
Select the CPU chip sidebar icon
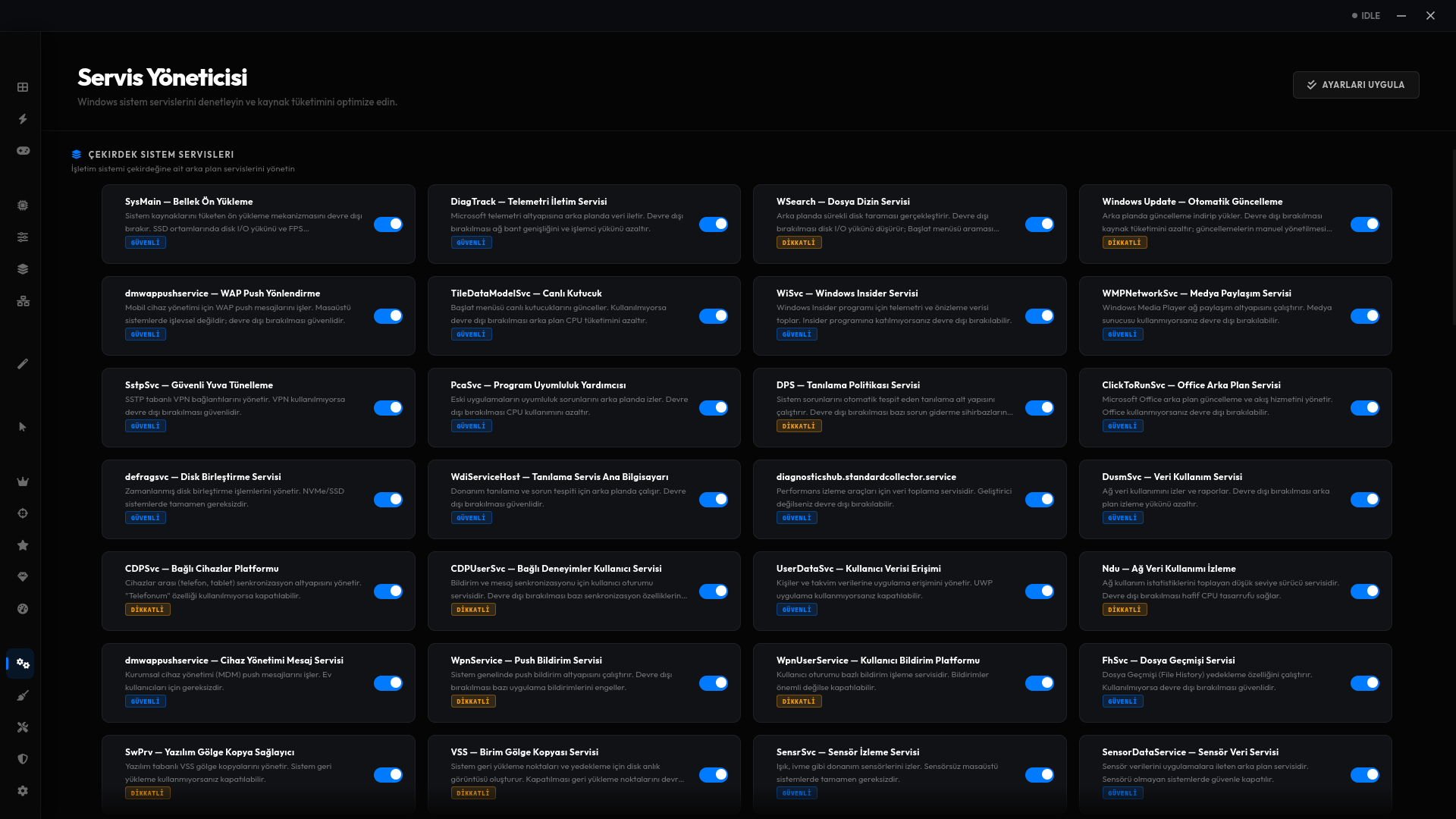click(x=23, y=206)
